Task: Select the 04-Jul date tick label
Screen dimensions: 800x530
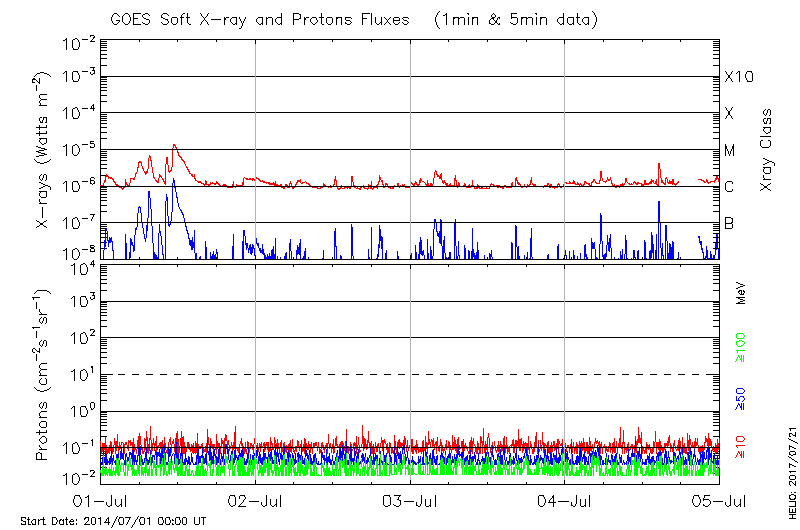Action: point(565,500)
